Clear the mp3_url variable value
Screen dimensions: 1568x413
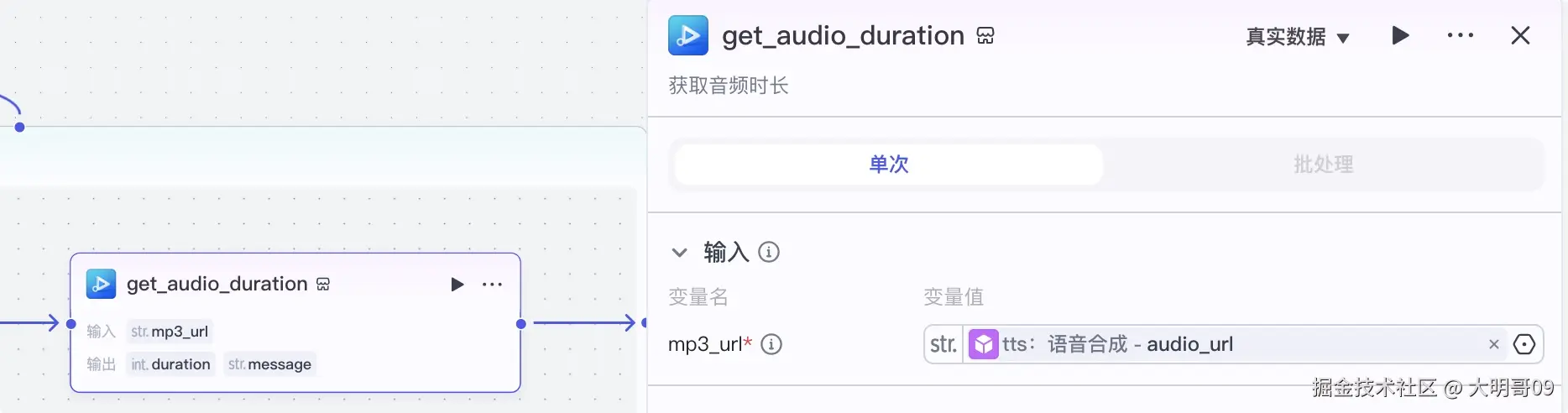coord(1493,344)
